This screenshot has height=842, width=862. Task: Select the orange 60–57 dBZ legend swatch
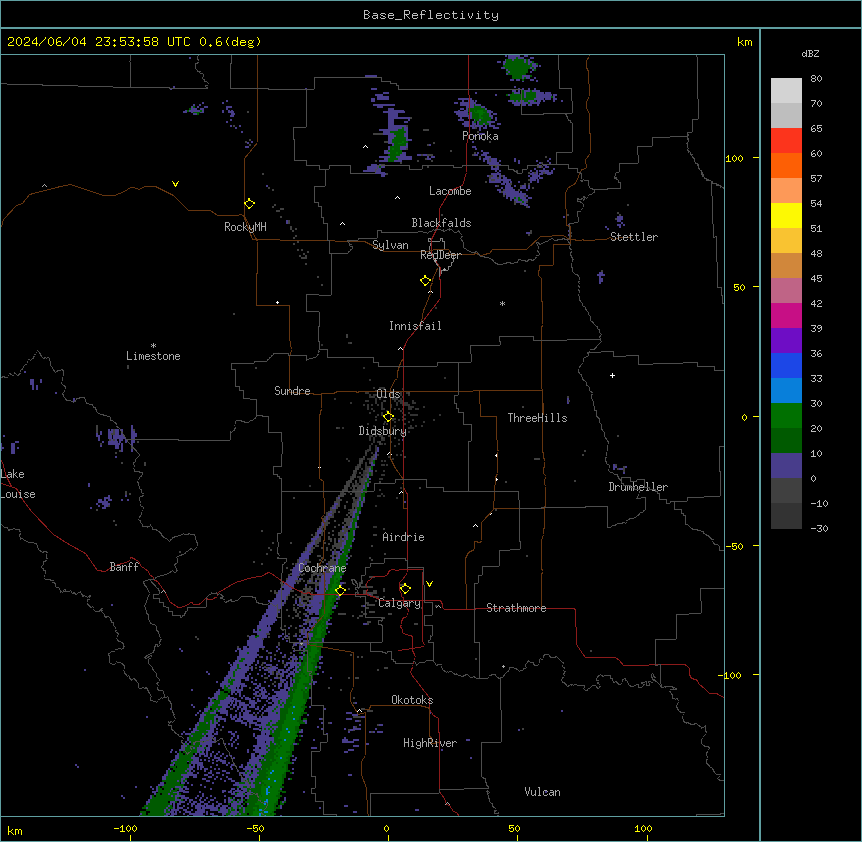(x=786, y=165)
